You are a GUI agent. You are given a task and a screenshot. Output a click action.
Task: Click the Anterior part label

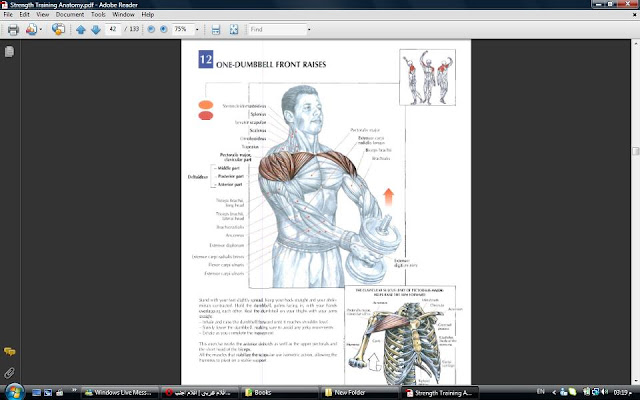[230, 184]
